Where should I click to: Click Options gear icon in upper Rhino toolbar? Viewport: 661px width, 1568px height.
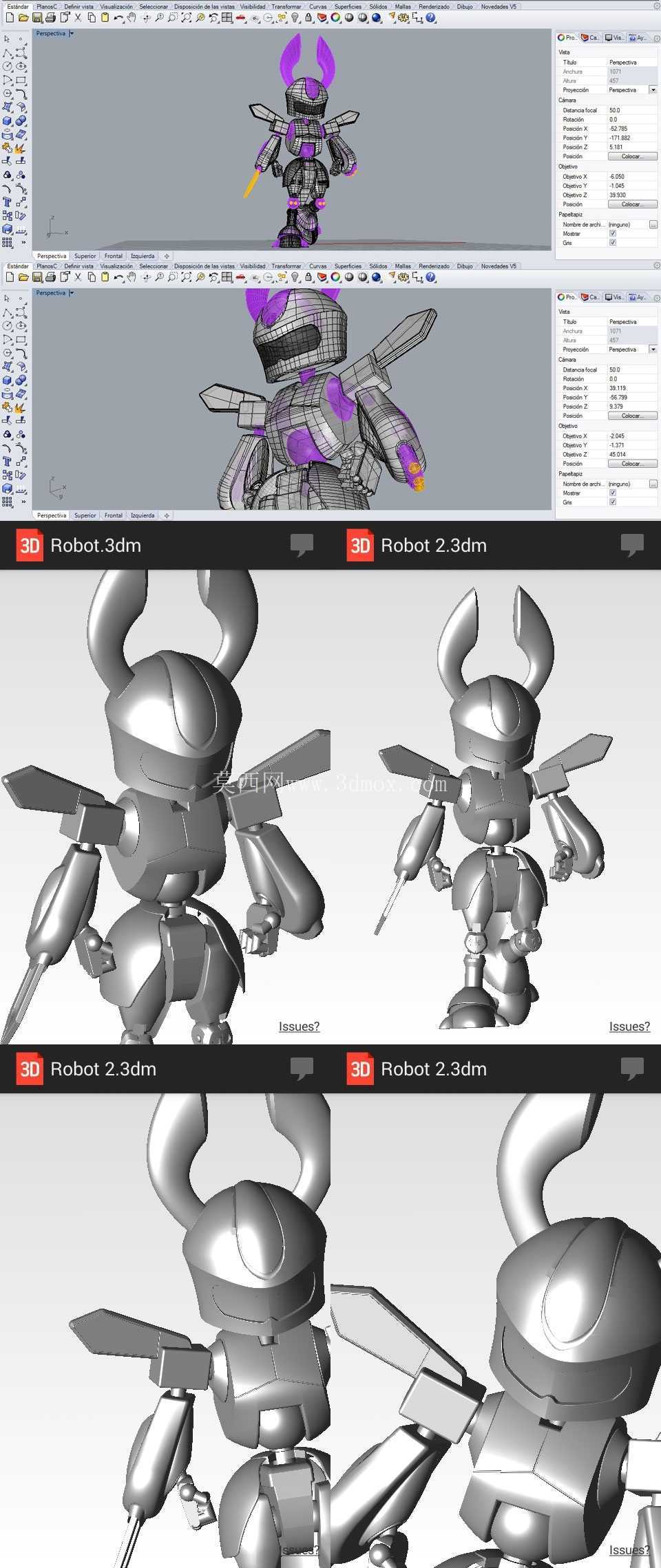[403, 18]
